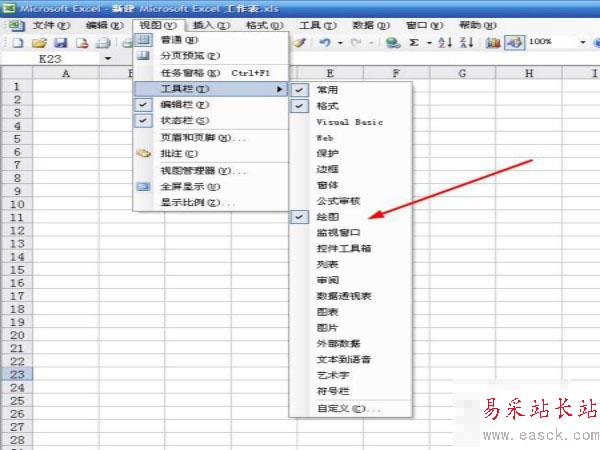Enable the Visual Basic toolbar
Screen dimensions: 600x450
[x=351, y=122]
